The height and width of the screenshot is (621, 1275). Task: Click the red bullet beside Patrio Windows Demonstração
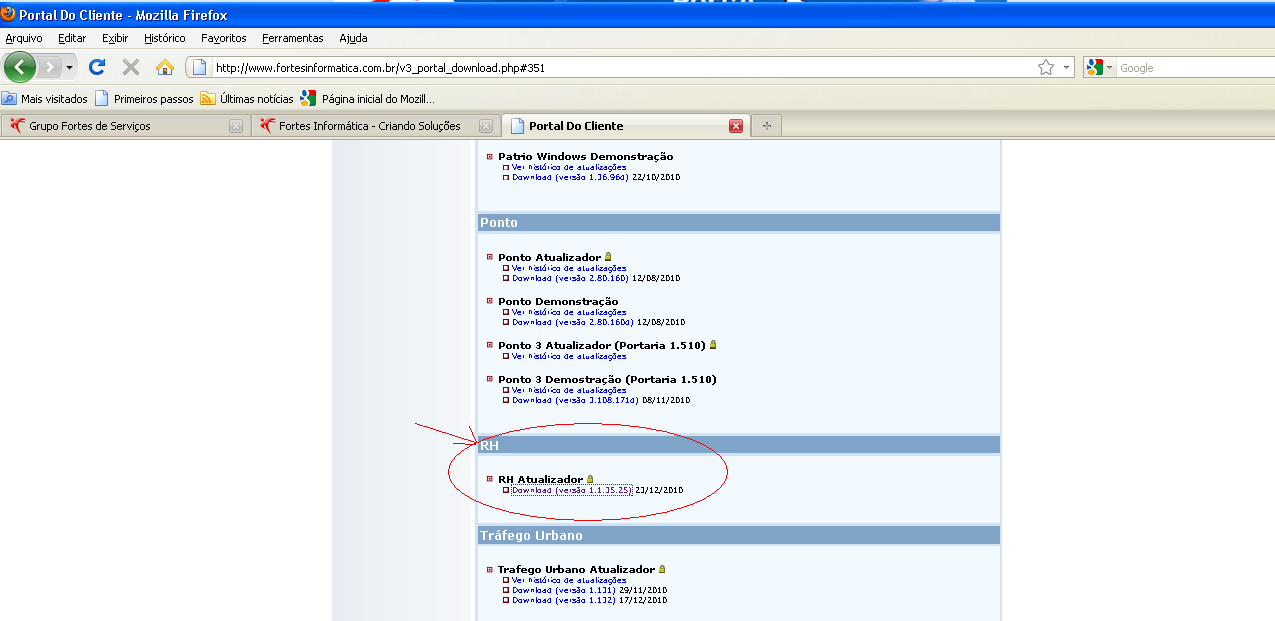[490, 156]
